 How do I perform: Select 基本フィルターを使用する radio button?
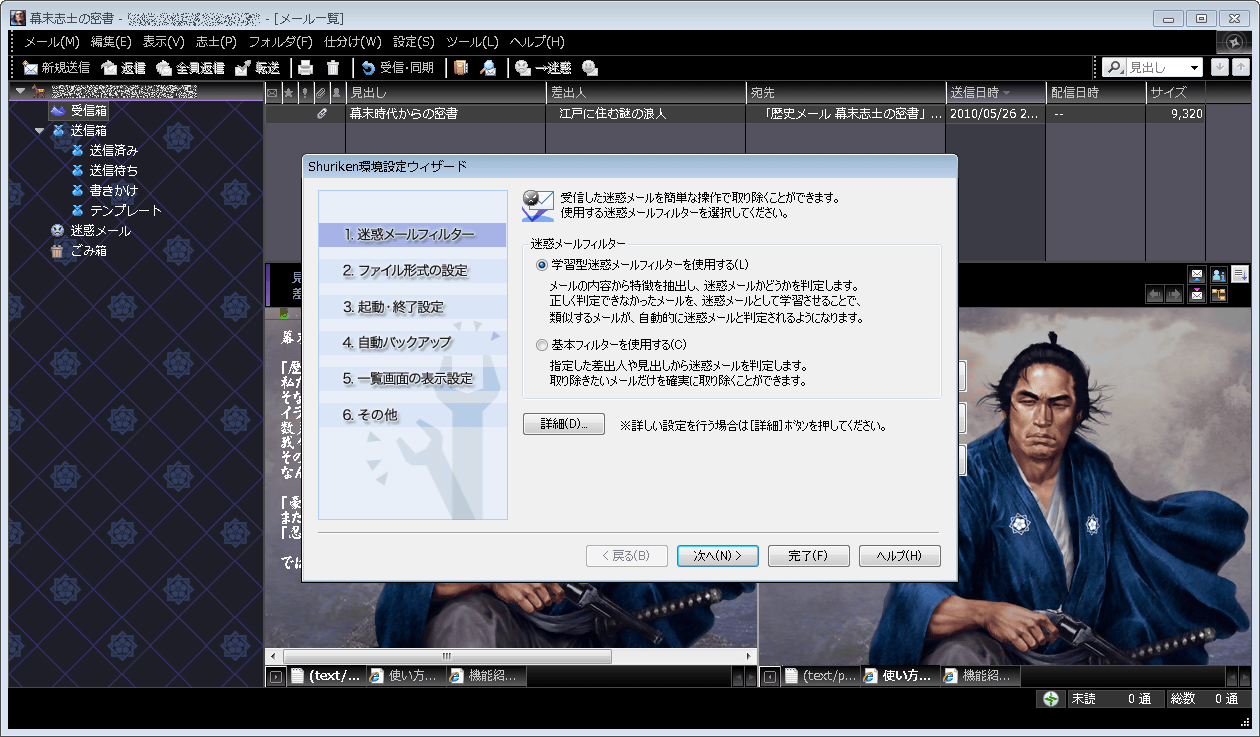tap(542, 345)
